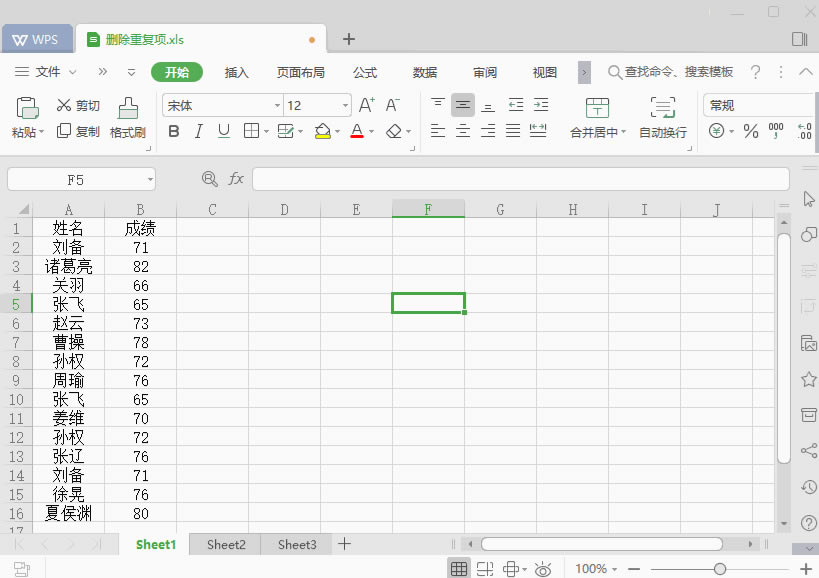Switch to the Sheet2 worksheet tab
The width and height of the screenshot is (819, 578).
(x=224, y=544)
